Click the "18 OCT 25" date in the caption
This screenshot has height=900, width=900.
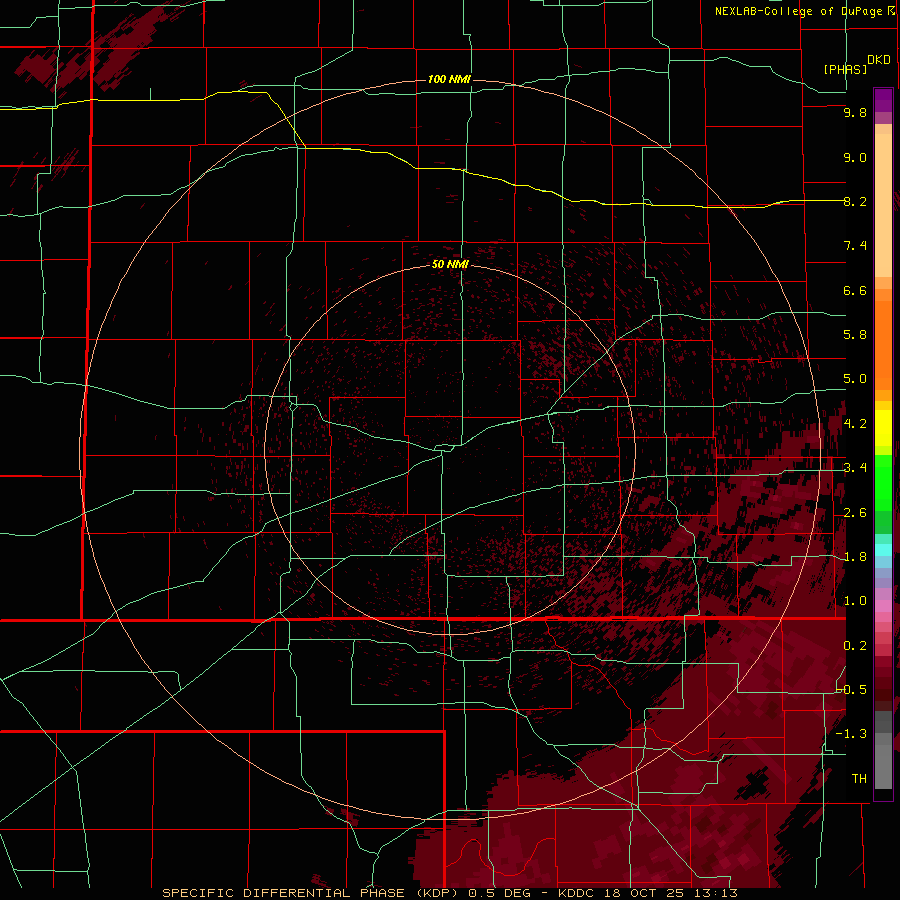(x=644, y=893)
